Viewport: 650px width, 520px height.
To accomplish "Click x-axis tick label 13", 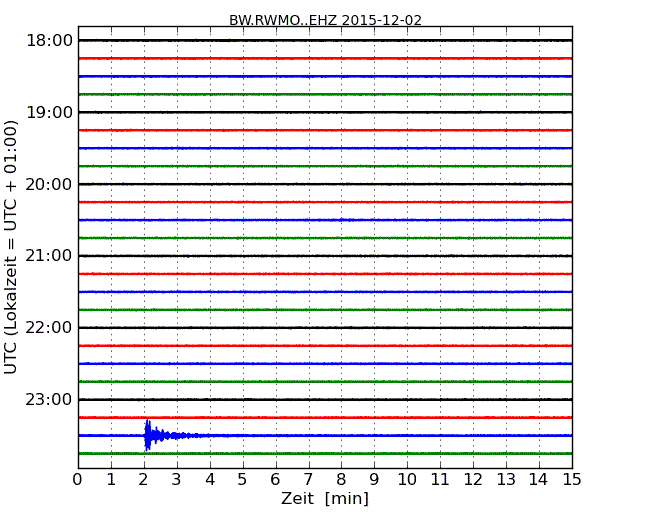I will (506, 480).
